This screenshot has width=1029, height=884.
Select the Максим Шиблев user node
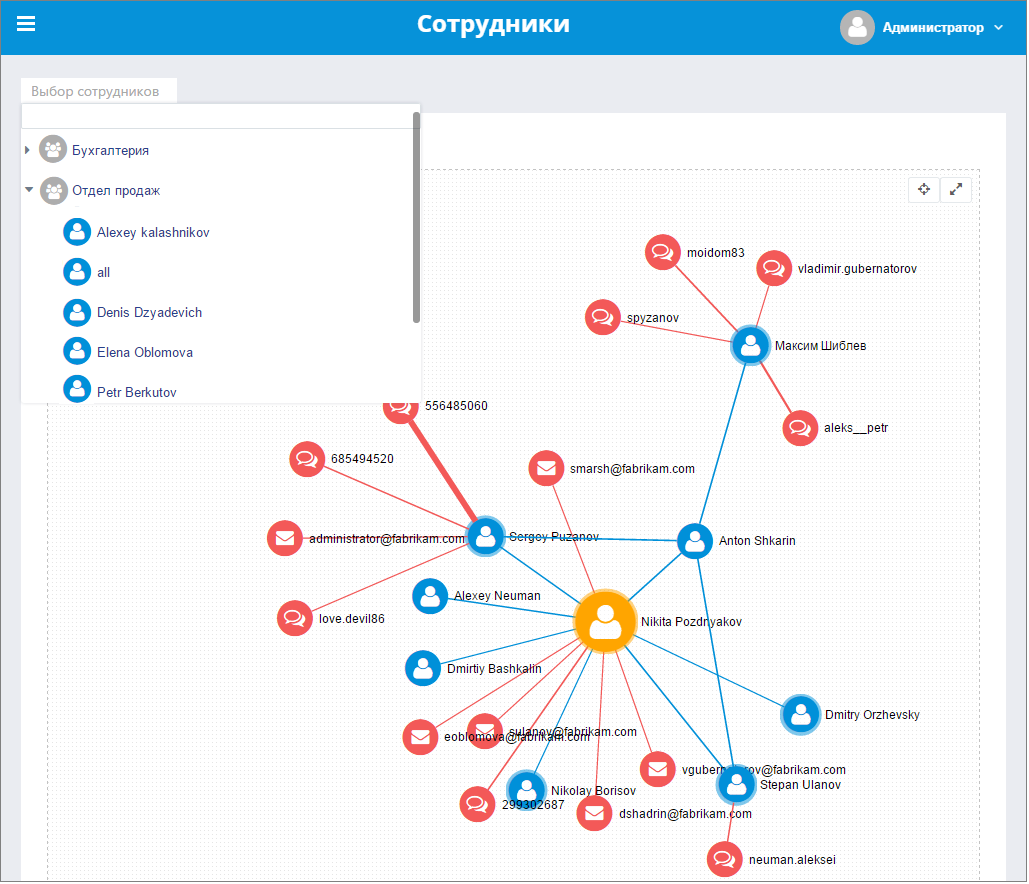[x=750, y=345]
